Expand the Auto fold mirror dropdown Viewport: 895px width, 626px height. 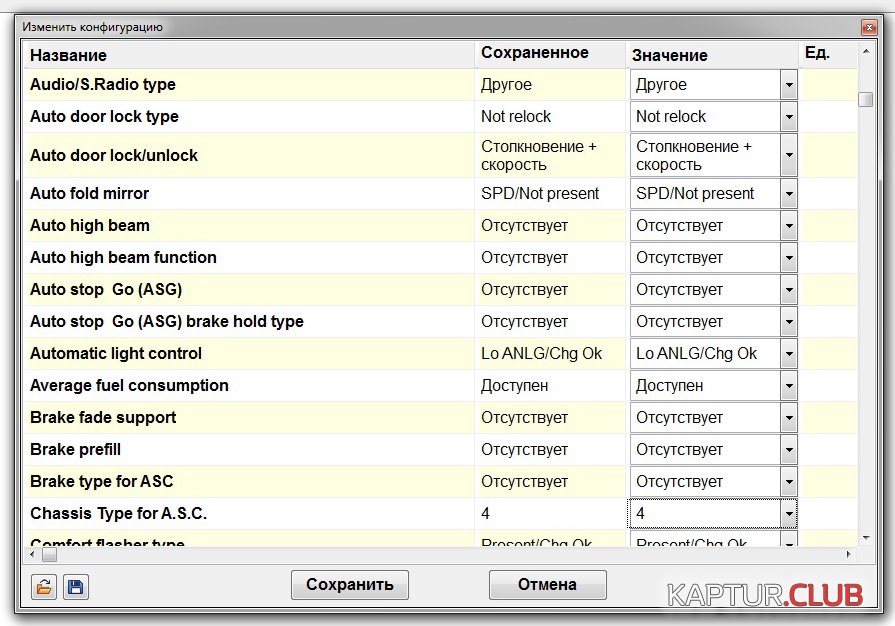(788, 194)
